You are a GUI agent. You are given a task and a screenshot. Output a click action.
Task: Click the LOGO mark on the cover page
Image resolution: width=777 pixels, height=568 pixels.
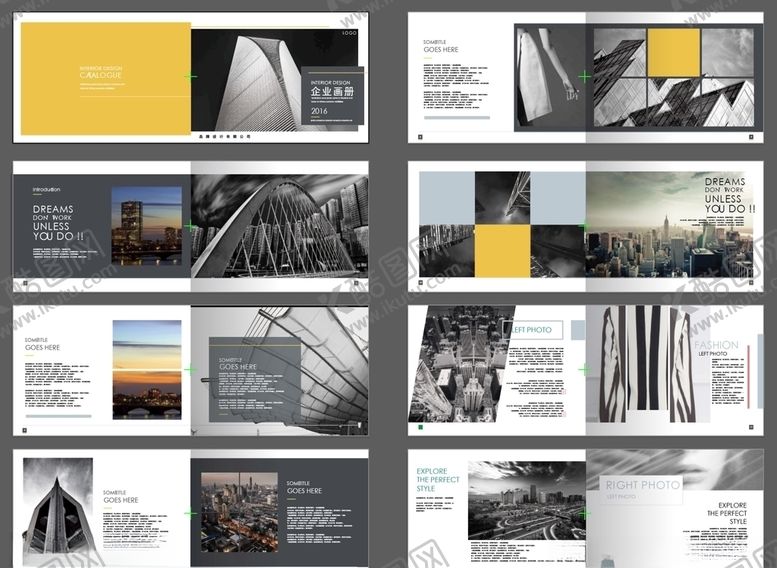pyautogui.click(x=349, y=33)
